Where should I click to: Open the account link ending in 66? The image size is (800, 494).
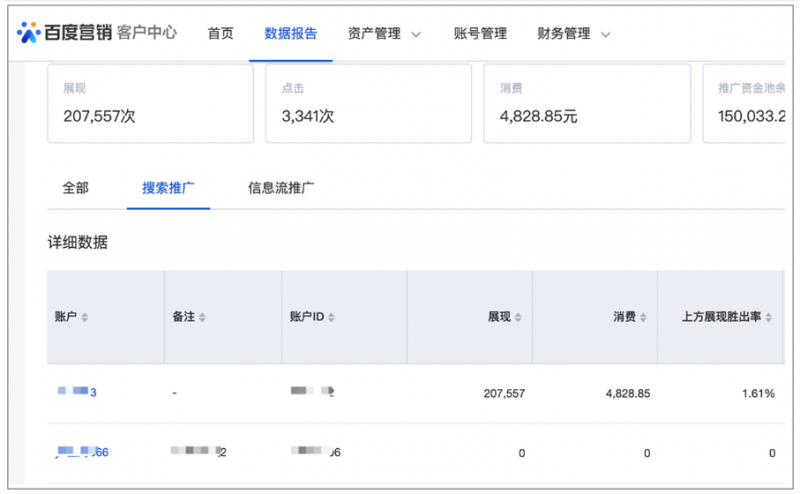[x=82, y=452]
